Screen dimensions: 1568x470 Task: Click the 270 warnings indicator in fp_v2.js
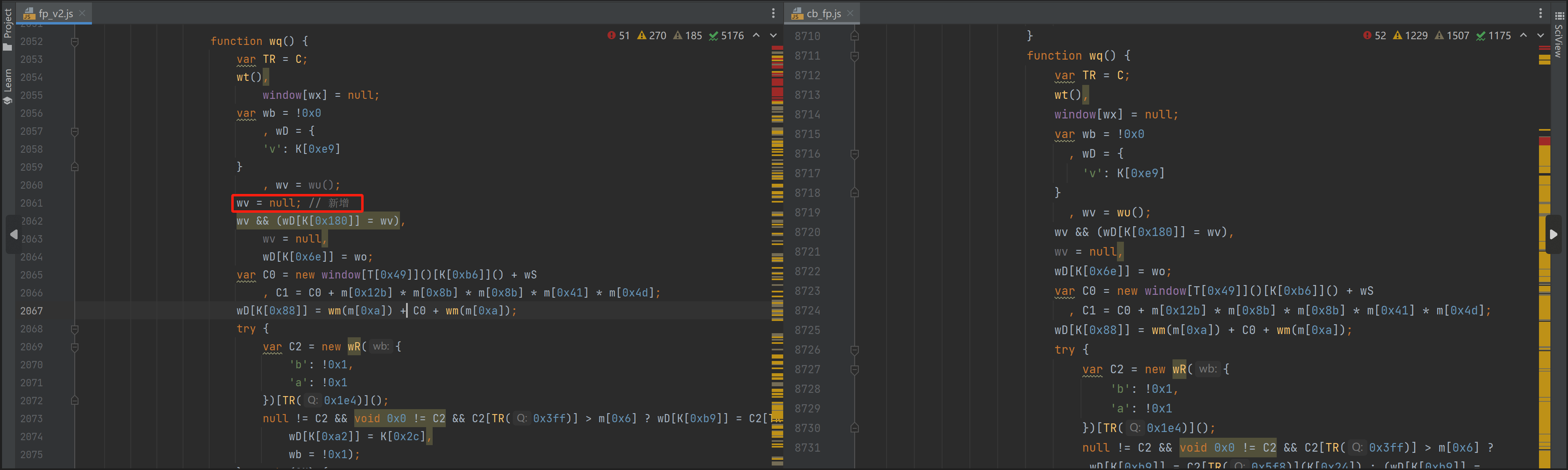click(x=652, y=36)
